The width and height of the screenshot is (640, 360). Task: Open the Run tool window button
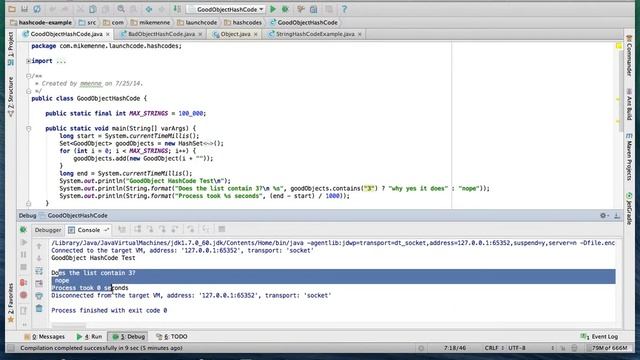pyautogui.click(x=89, y=337)
